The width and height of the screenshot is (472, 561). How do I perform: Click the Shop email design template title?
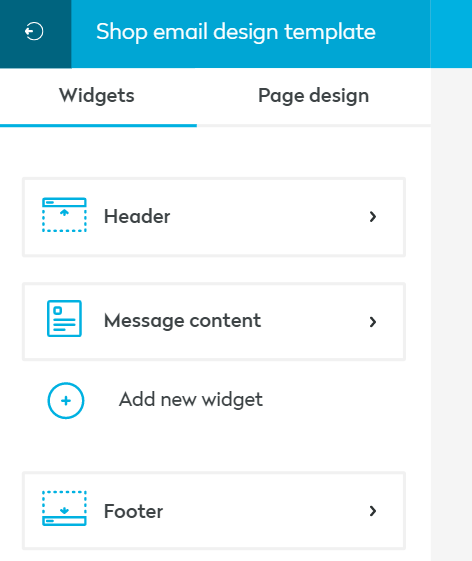click(236, 31)
